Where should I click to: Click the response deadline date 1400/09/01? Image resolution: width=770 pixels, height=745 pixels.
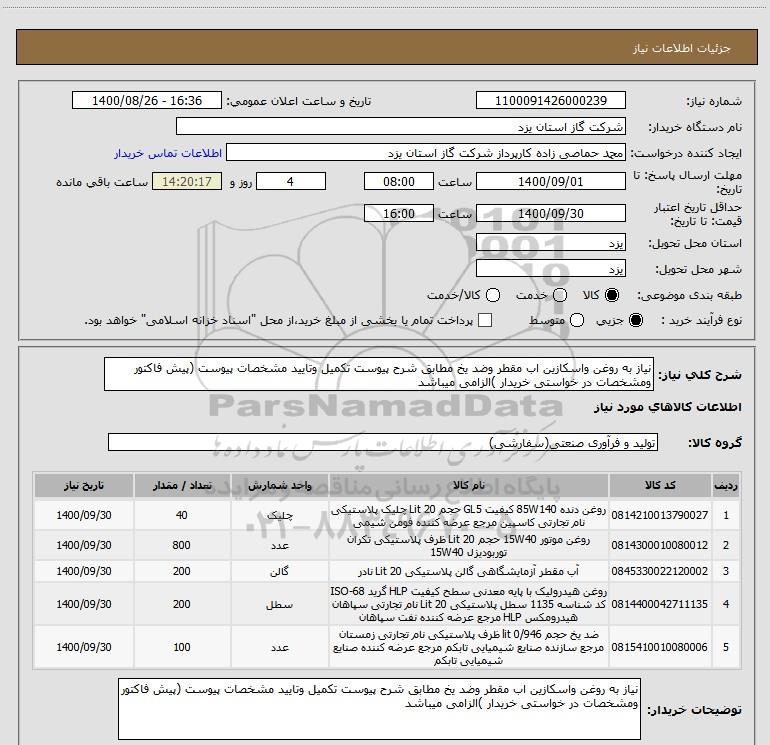[550, 181]
